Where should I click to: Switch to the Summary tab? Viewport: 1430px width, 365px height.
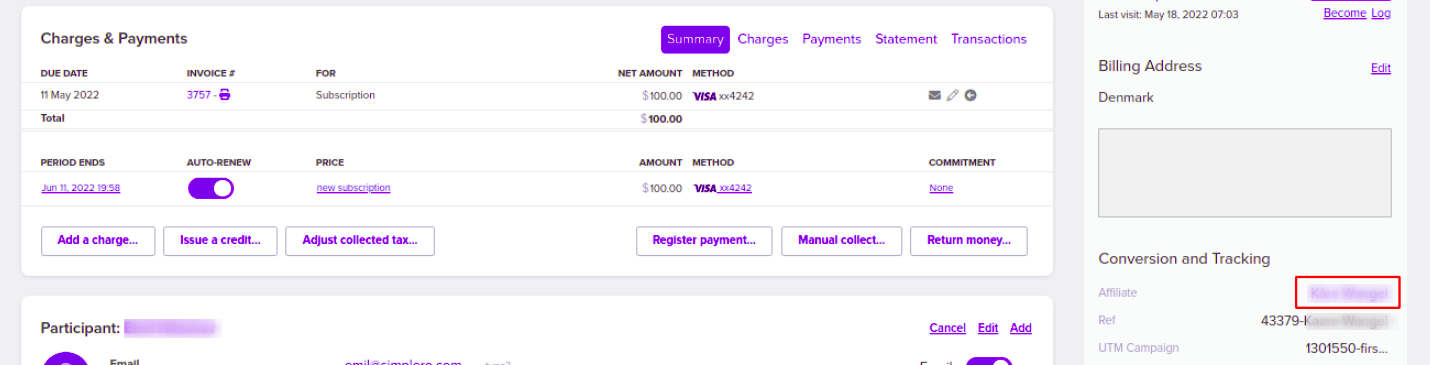695,39
